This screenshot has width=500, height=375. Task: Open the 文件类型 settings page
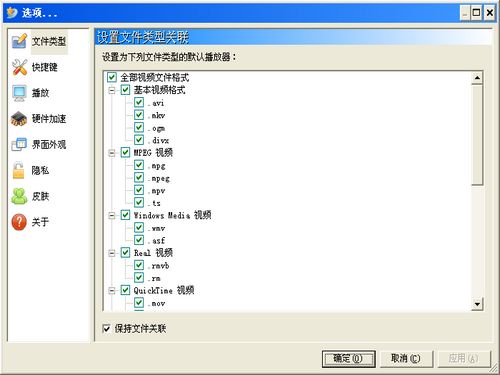click(x=49, y=42)
